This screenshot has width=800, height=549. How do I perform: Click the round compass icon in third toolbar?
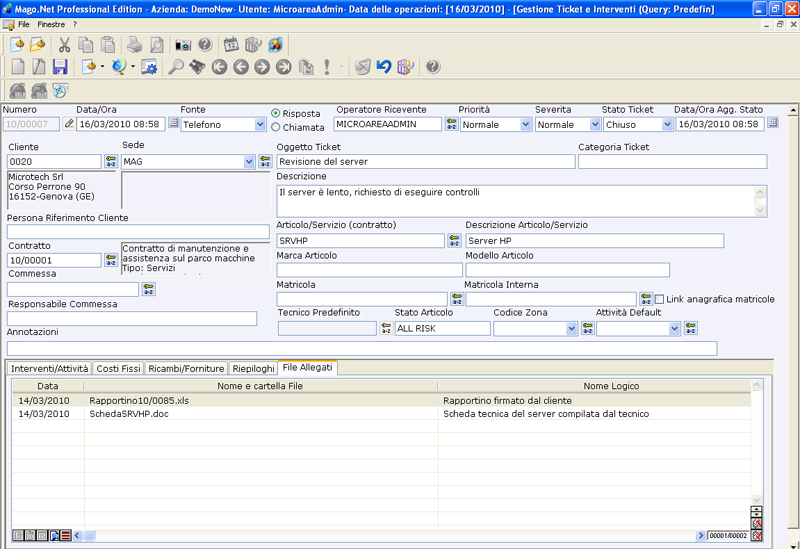tap(60, 91)
